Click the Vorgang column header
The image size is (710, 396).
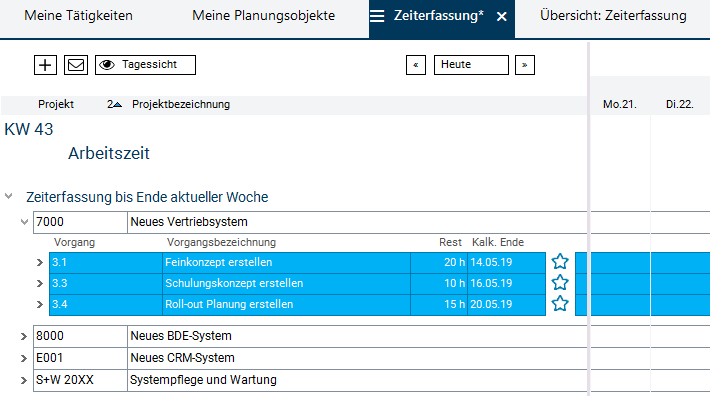(74, 243)
